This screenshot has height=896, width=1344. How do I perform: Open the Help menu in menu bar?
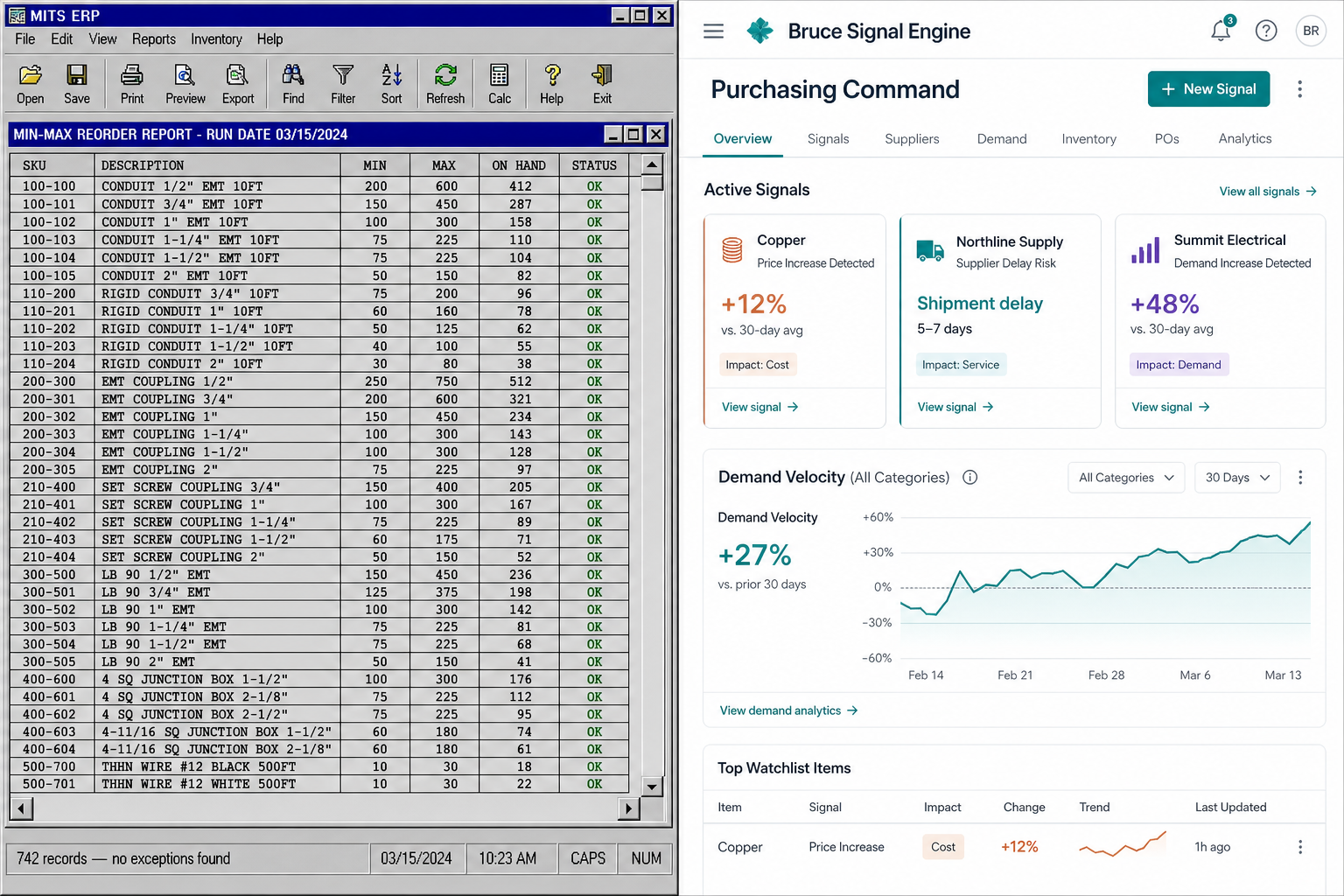269,39
